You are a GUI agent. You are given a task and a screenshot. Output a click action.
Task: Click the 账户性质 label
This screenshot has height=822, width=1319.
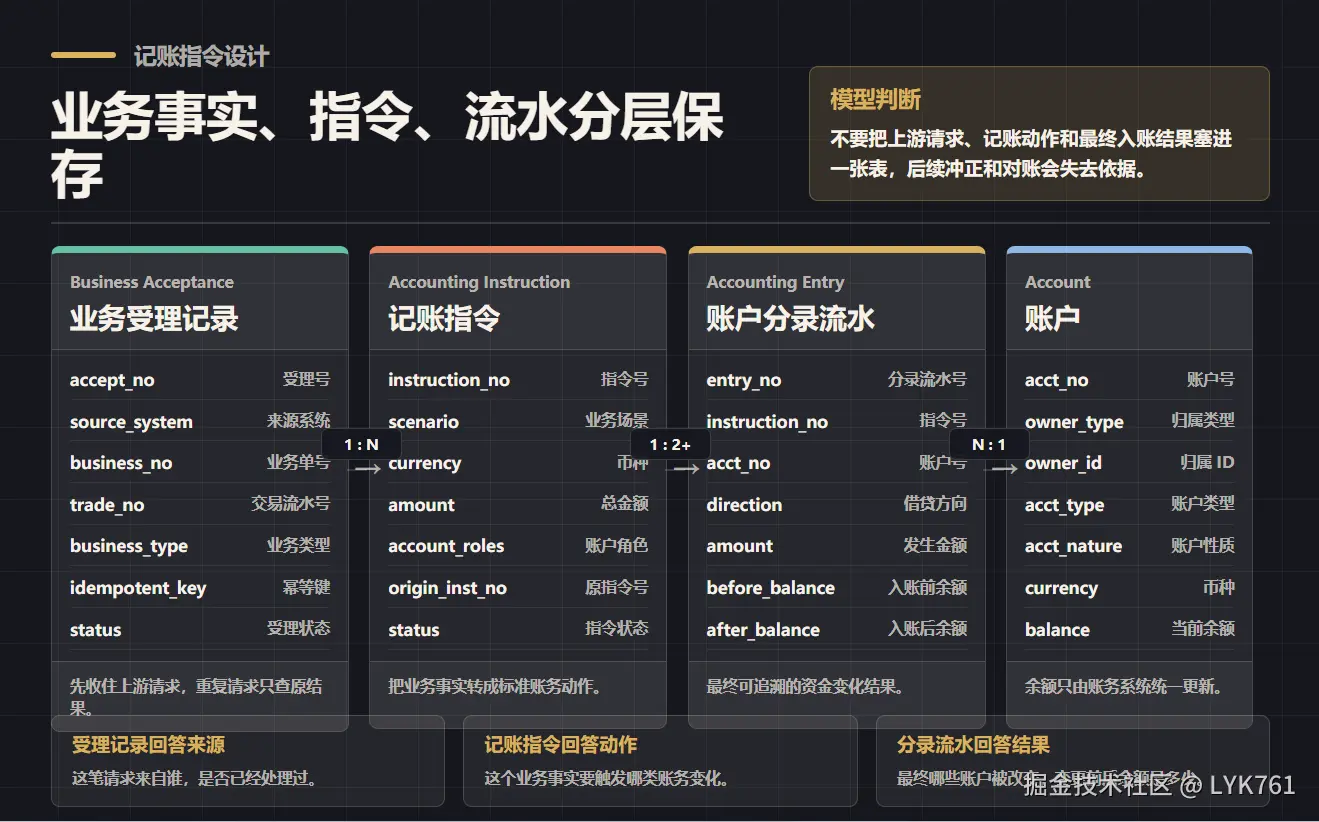point(1204,546)
